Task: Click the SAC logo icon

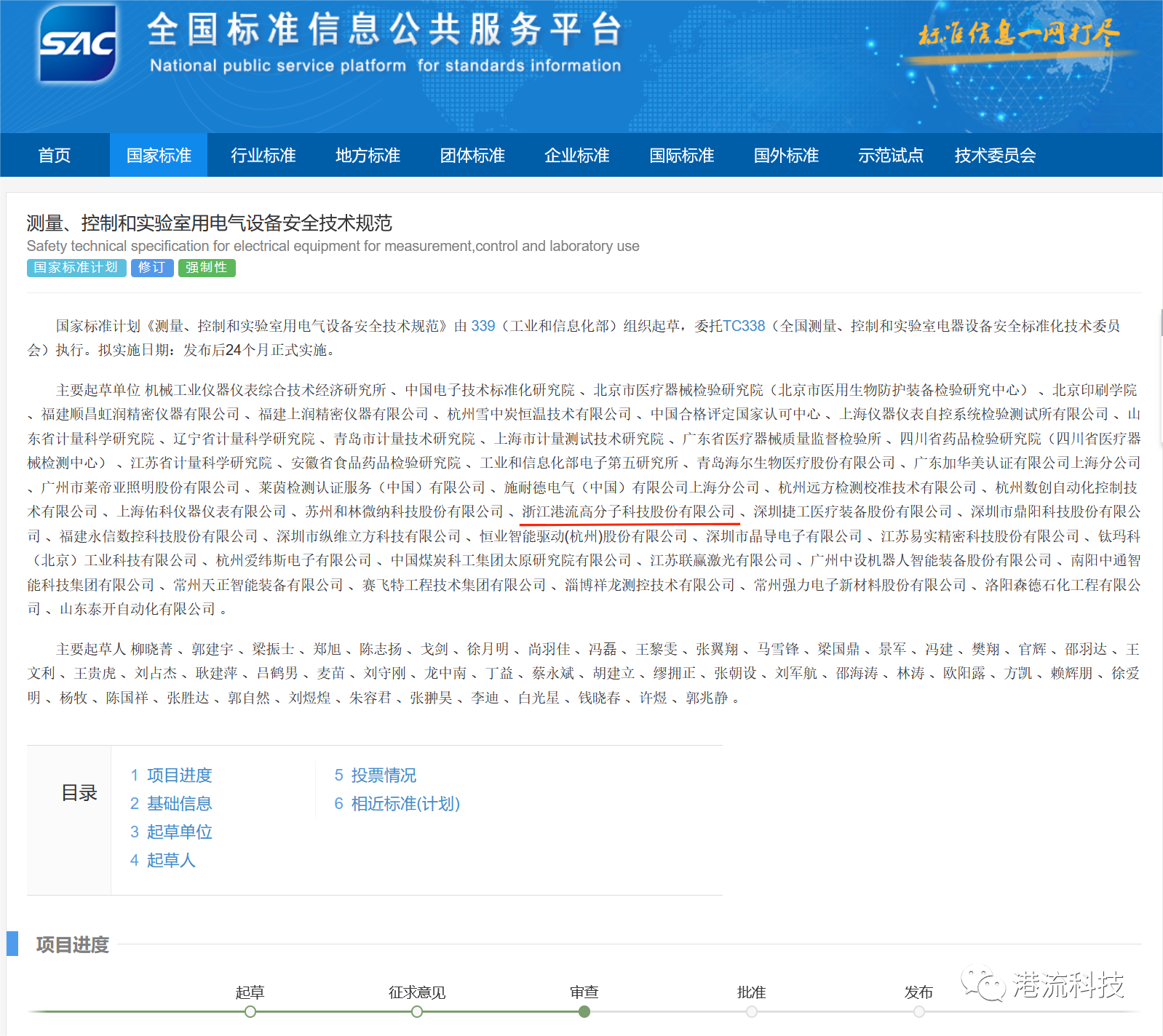Action: (77, 44)
